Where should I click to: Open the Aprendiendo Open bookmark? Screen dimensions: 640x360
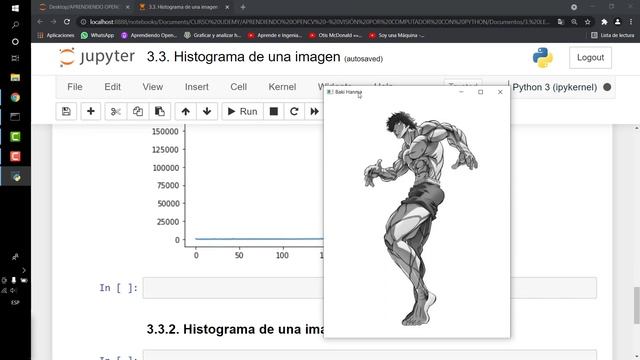coord(149,36)
